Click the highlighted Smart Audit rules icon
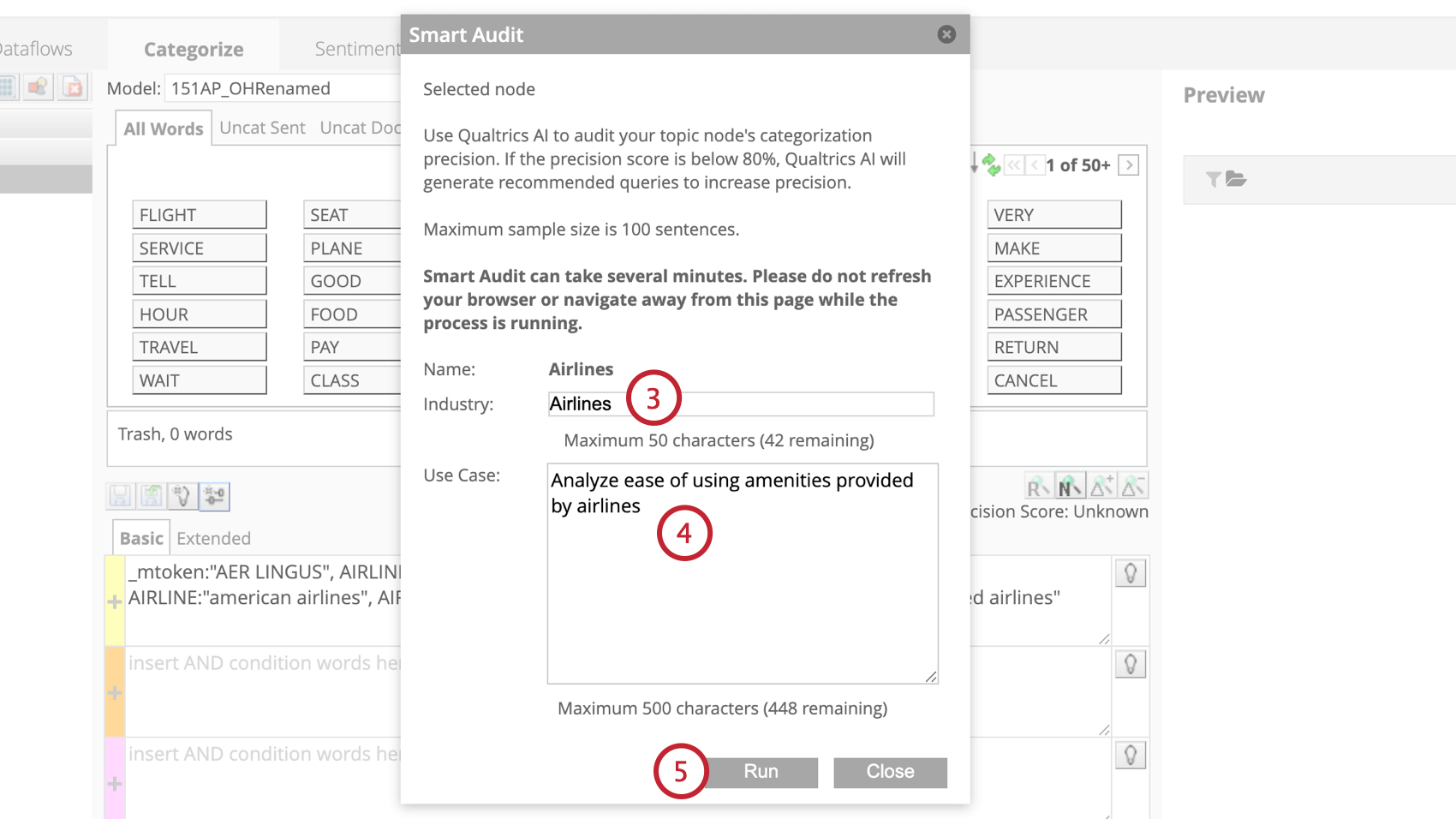The width and height of the screenshot is (1456, 819). click(x=213, y=495)
